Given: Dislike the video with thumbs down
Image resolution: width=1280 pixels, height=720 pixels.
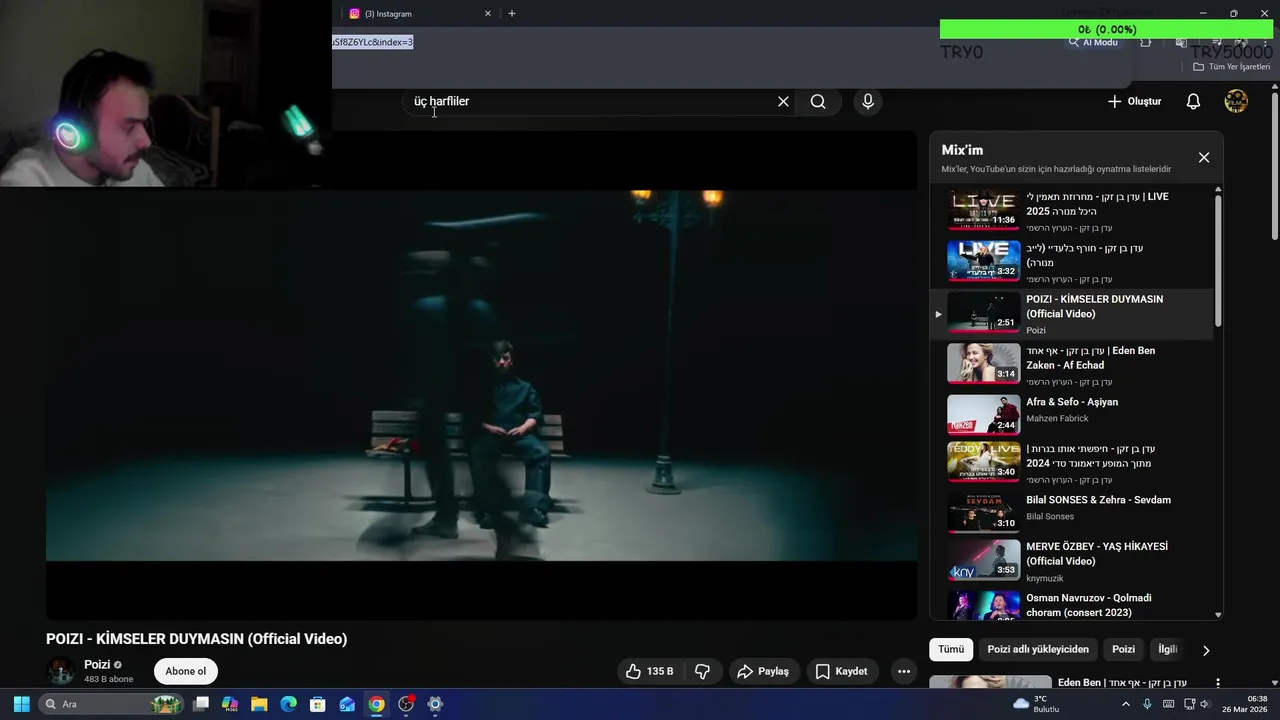Looking at the screenshot, I should [703, 671].
